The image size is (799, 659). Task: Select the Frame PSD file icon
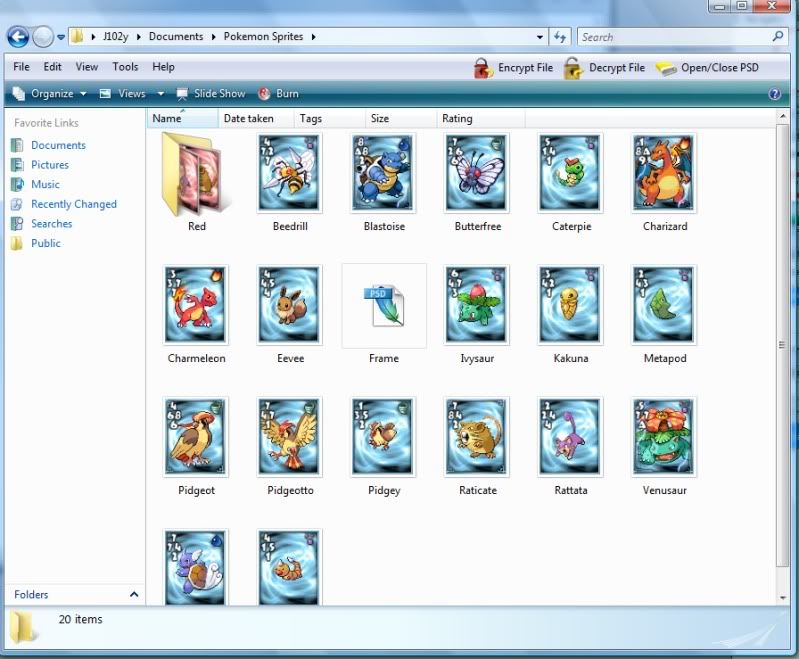click(x=385, y=305)
